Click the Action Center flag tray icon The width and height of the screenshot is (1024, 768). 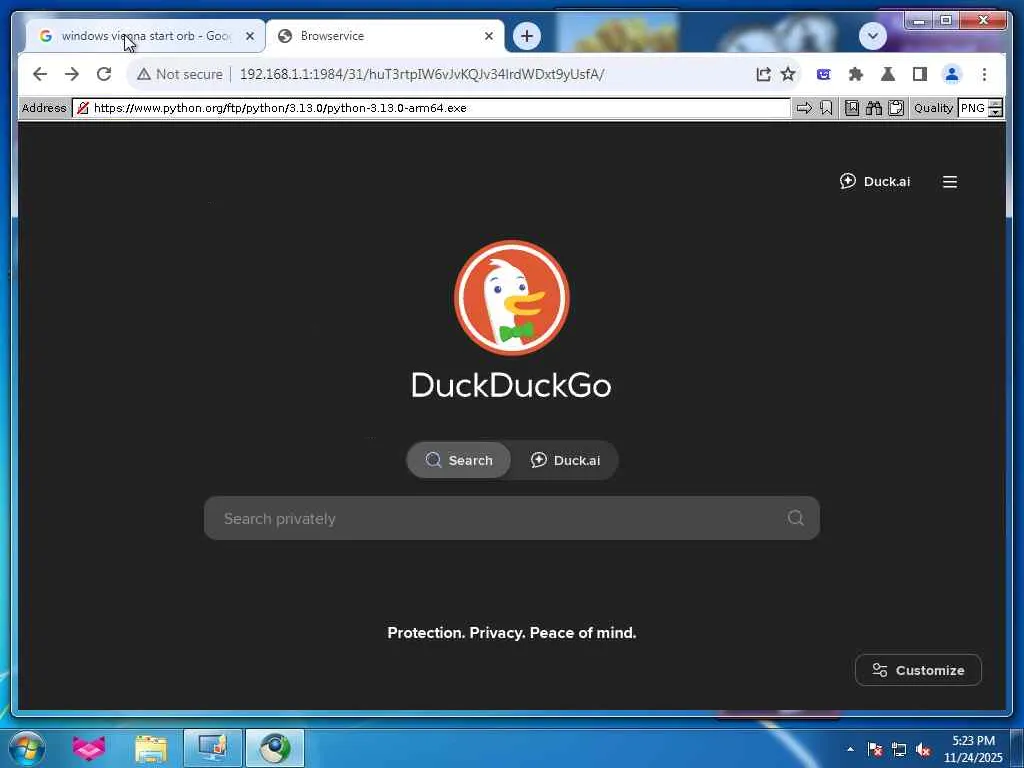(x=874, y=749)
